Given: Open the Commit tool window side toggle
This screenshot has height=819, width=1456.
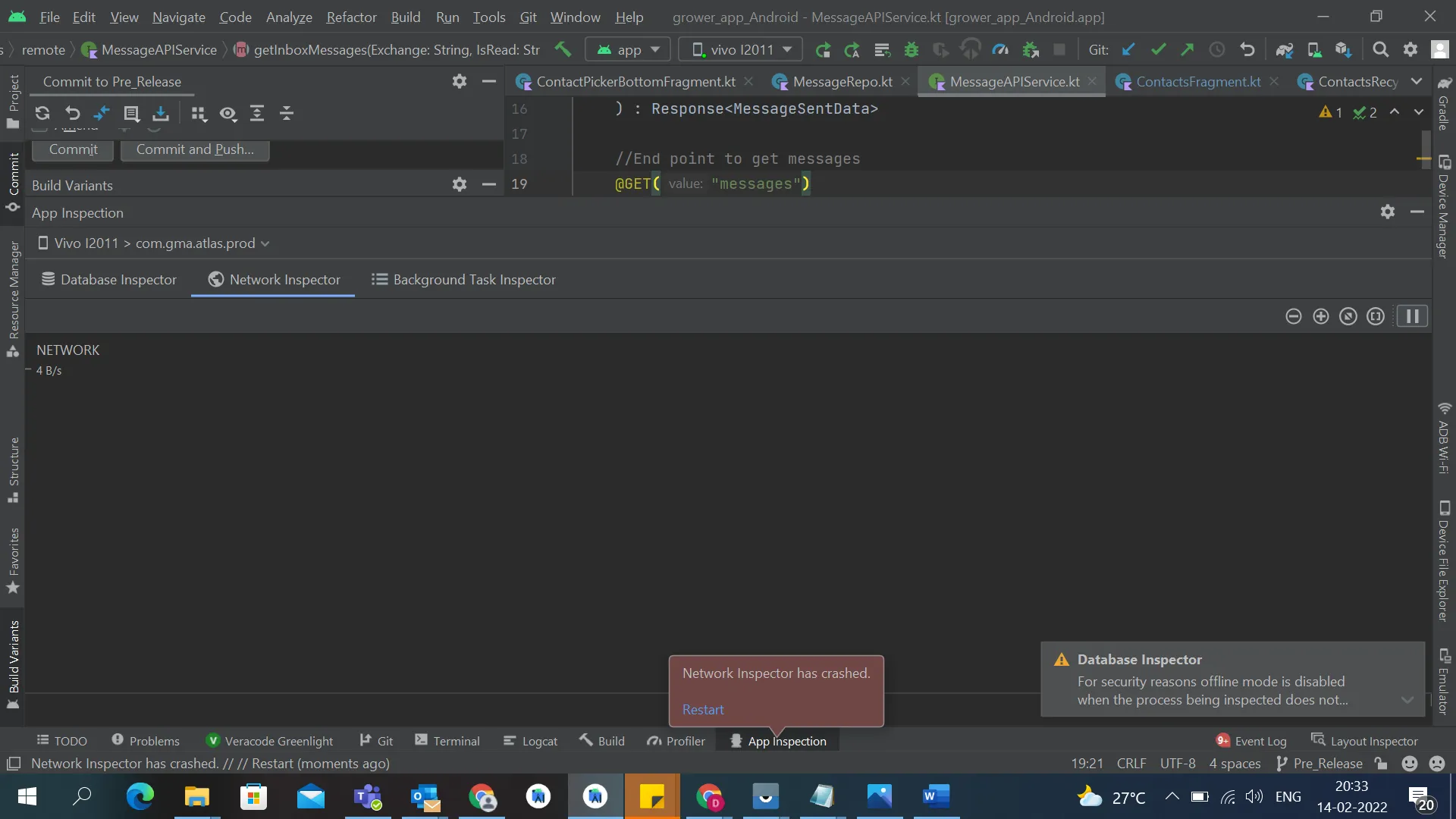Looking at the screenshot, I should pos(13,180).
